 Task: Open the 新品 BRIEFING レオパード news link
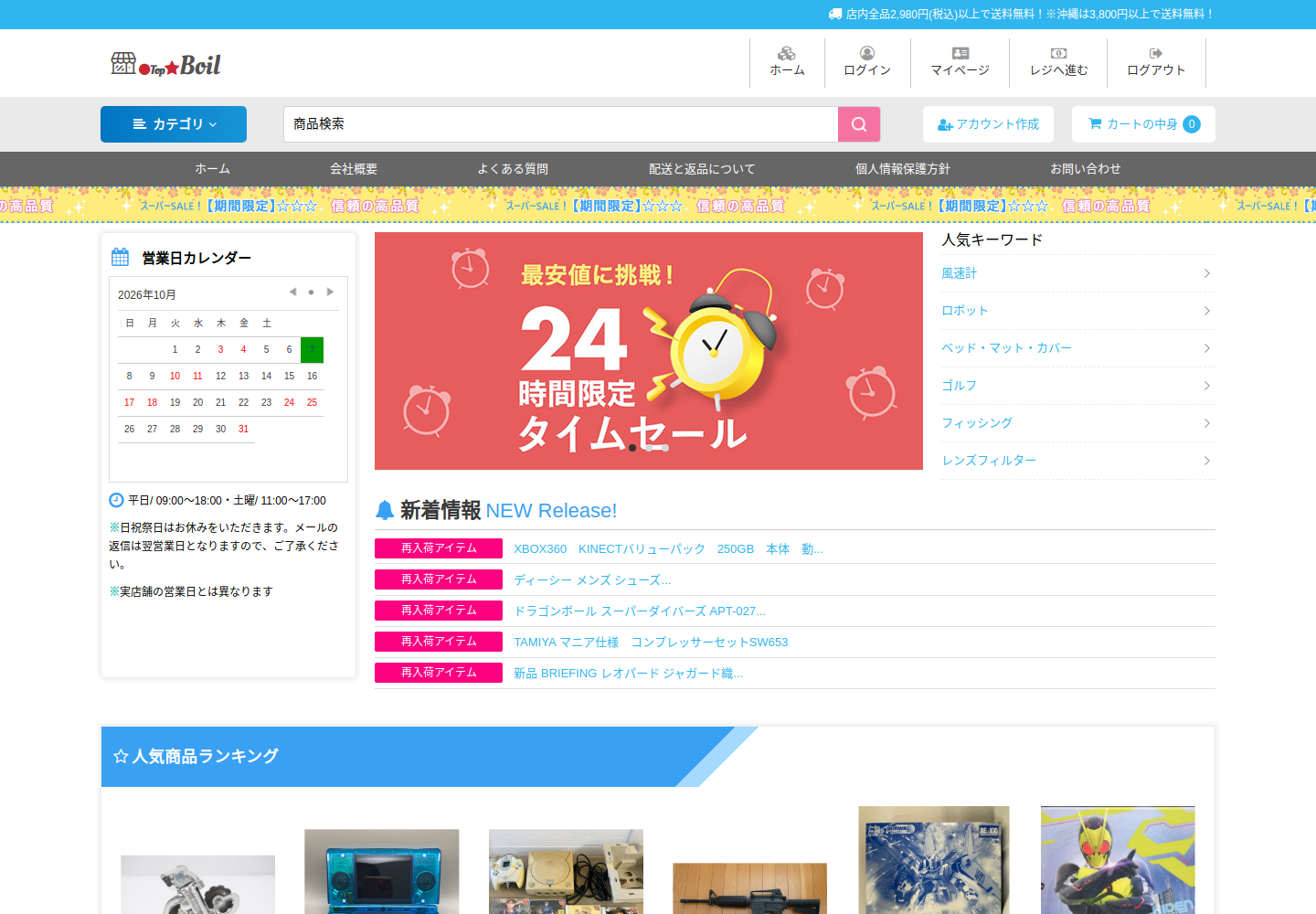click(x=629, y=674)
